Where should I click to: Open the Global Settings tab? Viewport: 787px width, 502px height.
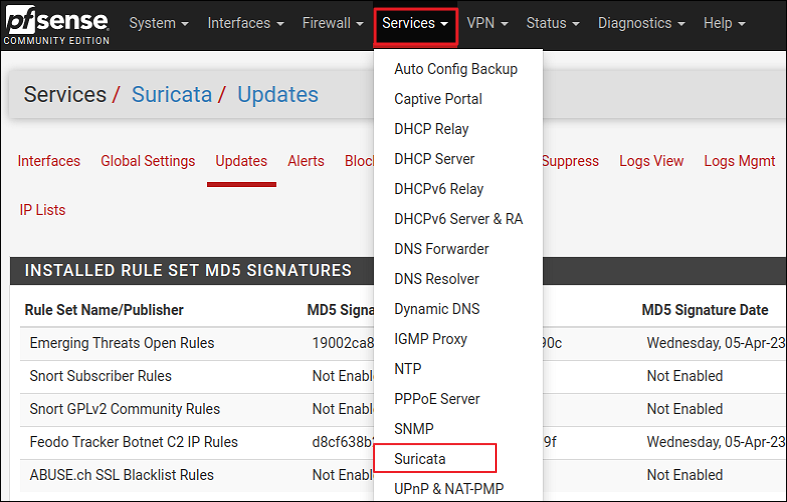click(x=148, y=161)
